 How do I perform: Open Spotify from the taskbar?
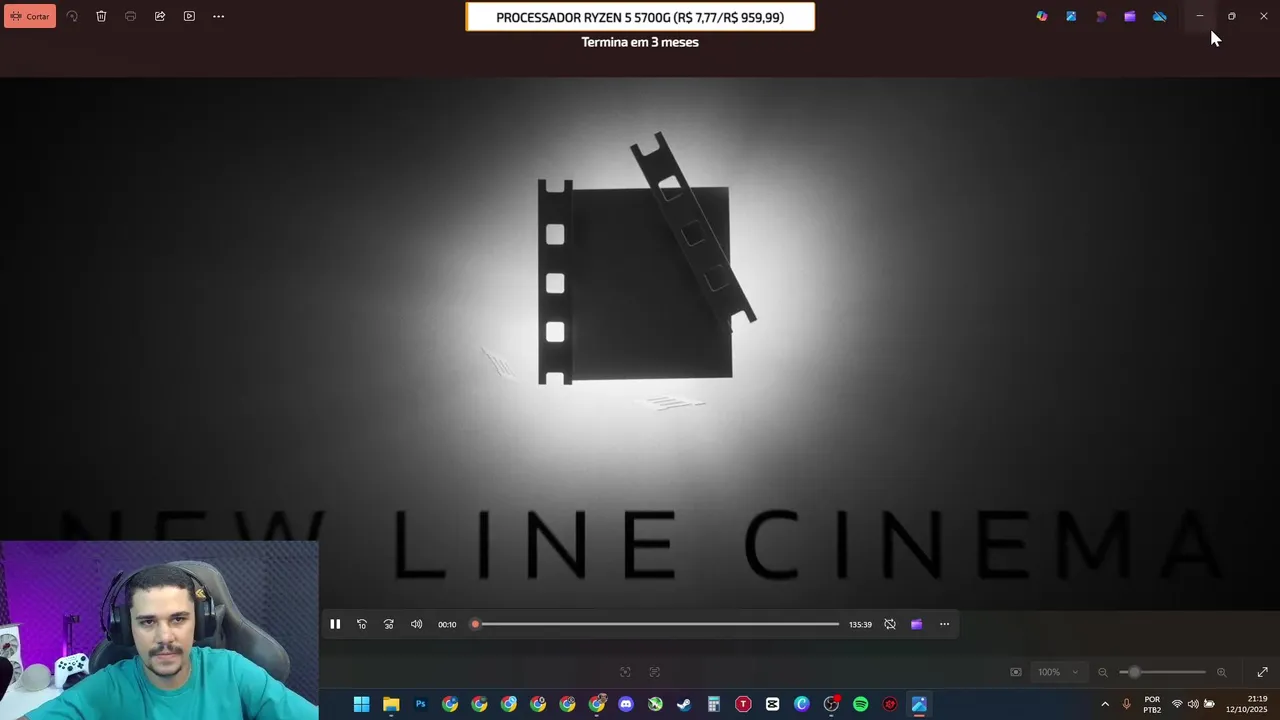pos(860,704)
